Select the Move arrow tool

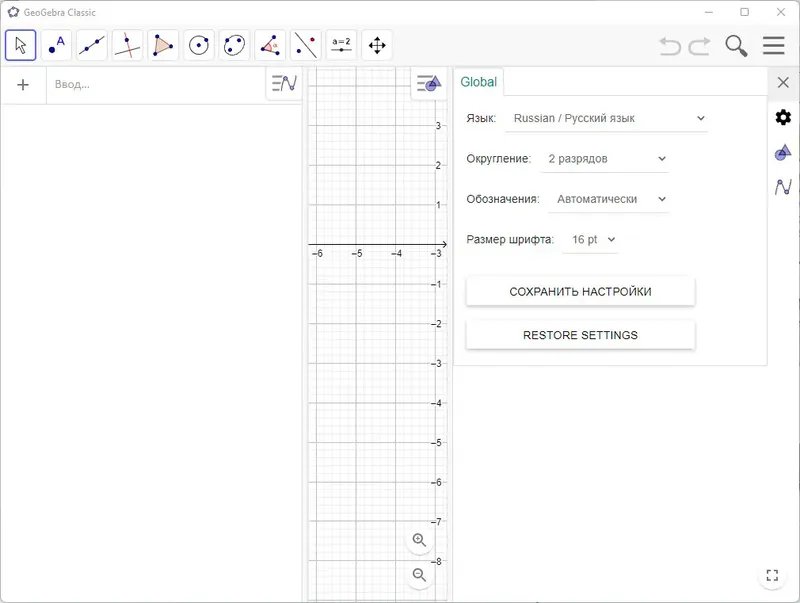pos(21,45)
